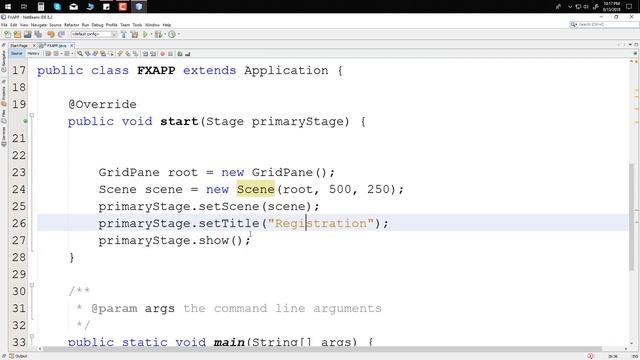This screenshot has height=360, width=640.
Task: Switch to Source editor view
Action: (17, 53)
